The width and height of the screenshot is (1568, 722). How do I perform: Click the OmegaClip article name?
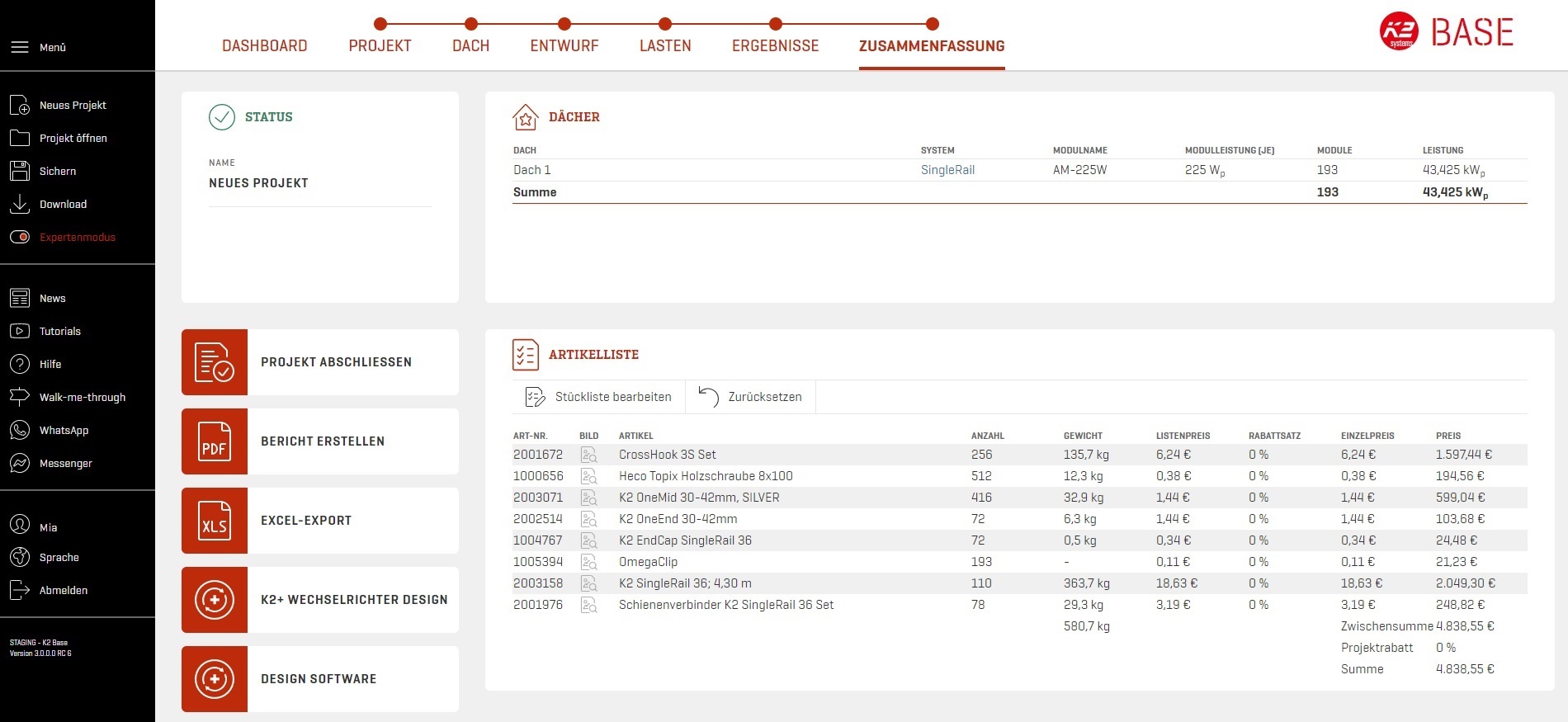[648, 562]
